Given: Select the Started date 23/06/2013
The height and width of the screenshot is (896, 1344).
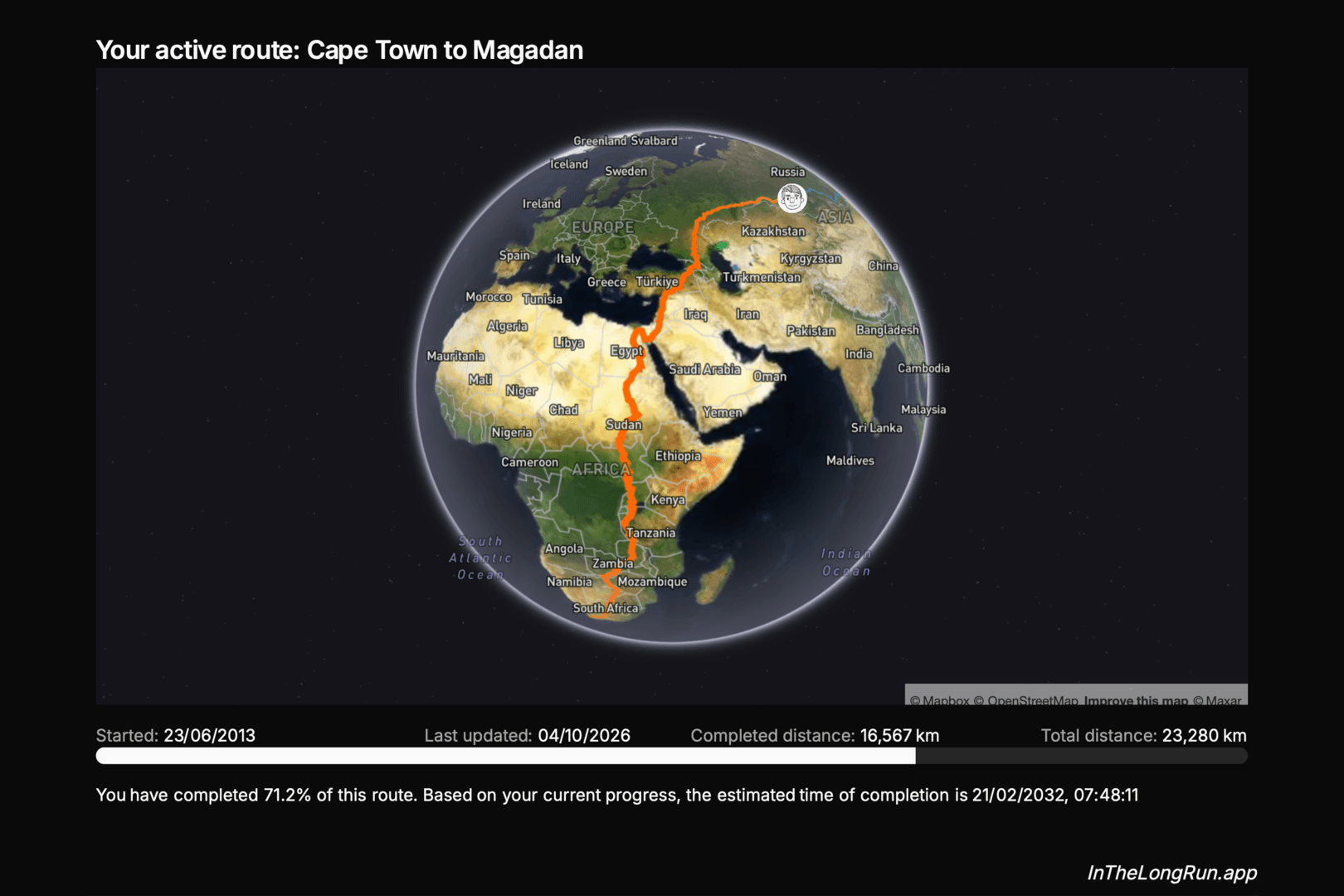Looking at the screenshot, I should click(209, 735).
